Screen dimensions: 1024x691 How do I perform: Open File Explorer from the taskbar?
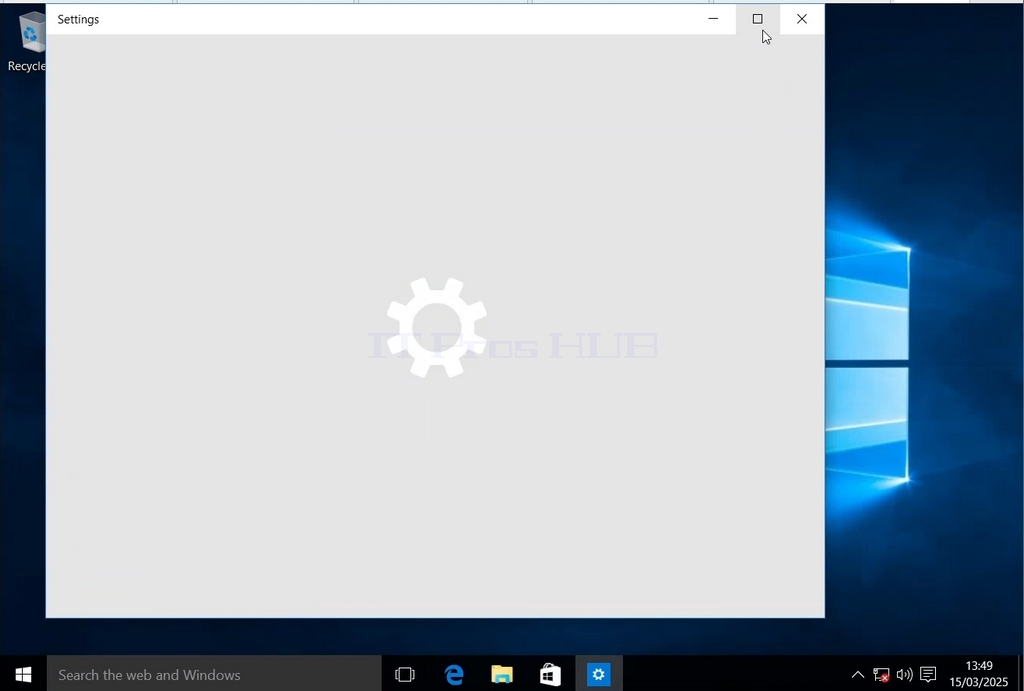pyautogui.click(x=502, y=674)
